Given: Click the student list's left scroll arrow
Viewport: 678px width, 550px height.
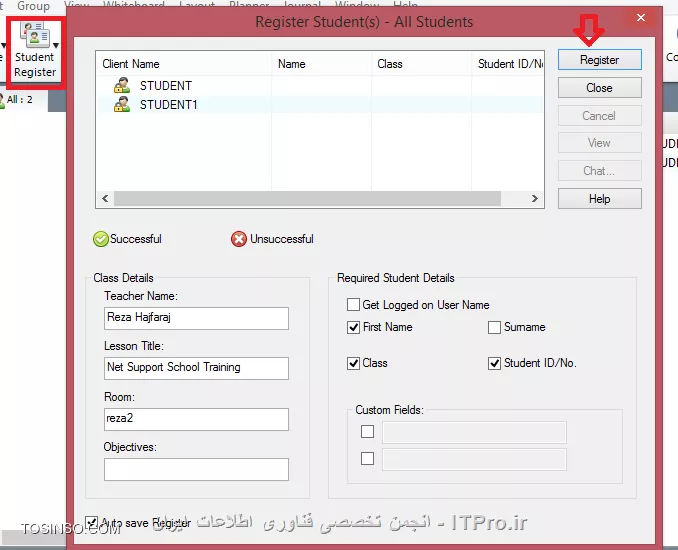Looking at the screenshot, I should pos(105,198).
